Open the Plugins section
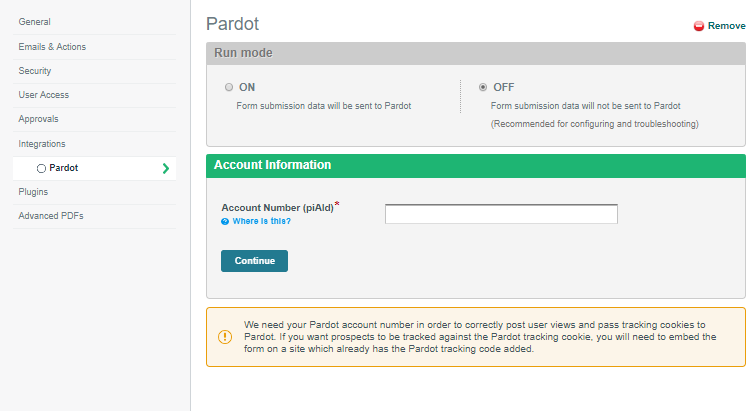Image resolution: width=756 pixels, height=411 pixels. pyautogui.click(x=33, y=191)
